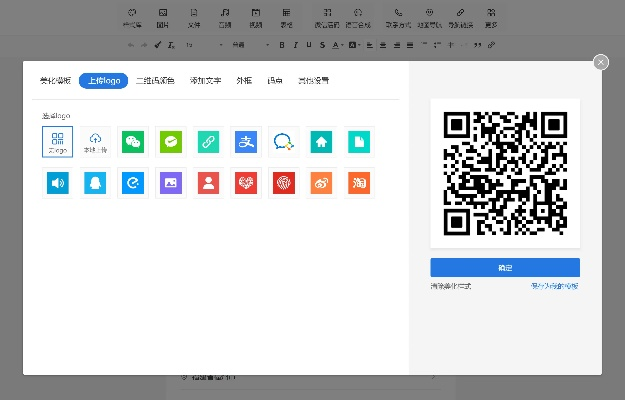Image resolution: width=625 pixels, height=400 pixels.
Task: Click the blue 确定 confirm button
Action: click(x=505, y=268)
